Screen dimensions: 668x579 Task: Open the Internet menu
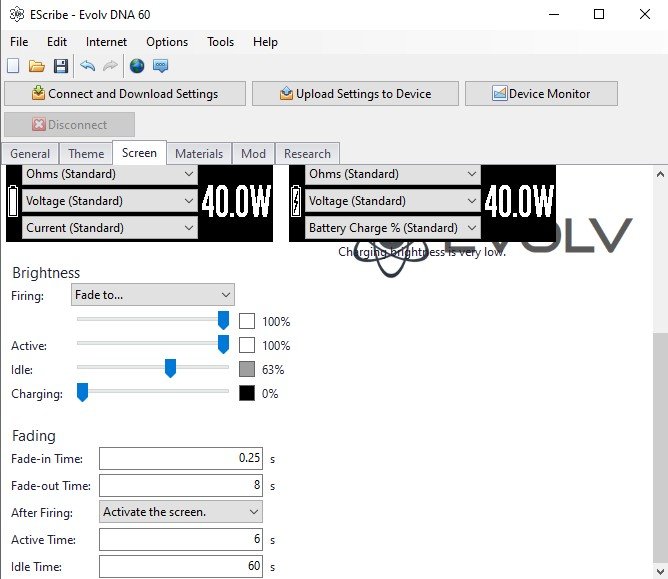coord(106,42)
